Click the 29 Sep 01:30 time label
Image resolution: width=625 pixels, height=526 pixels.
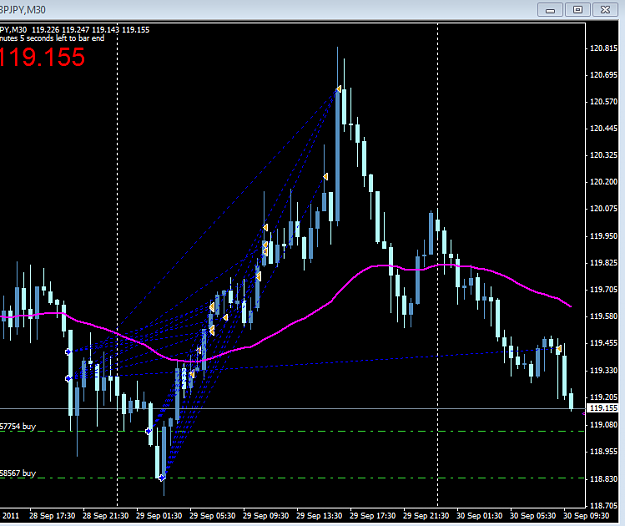pyautogui.click(x=159, y=516)
